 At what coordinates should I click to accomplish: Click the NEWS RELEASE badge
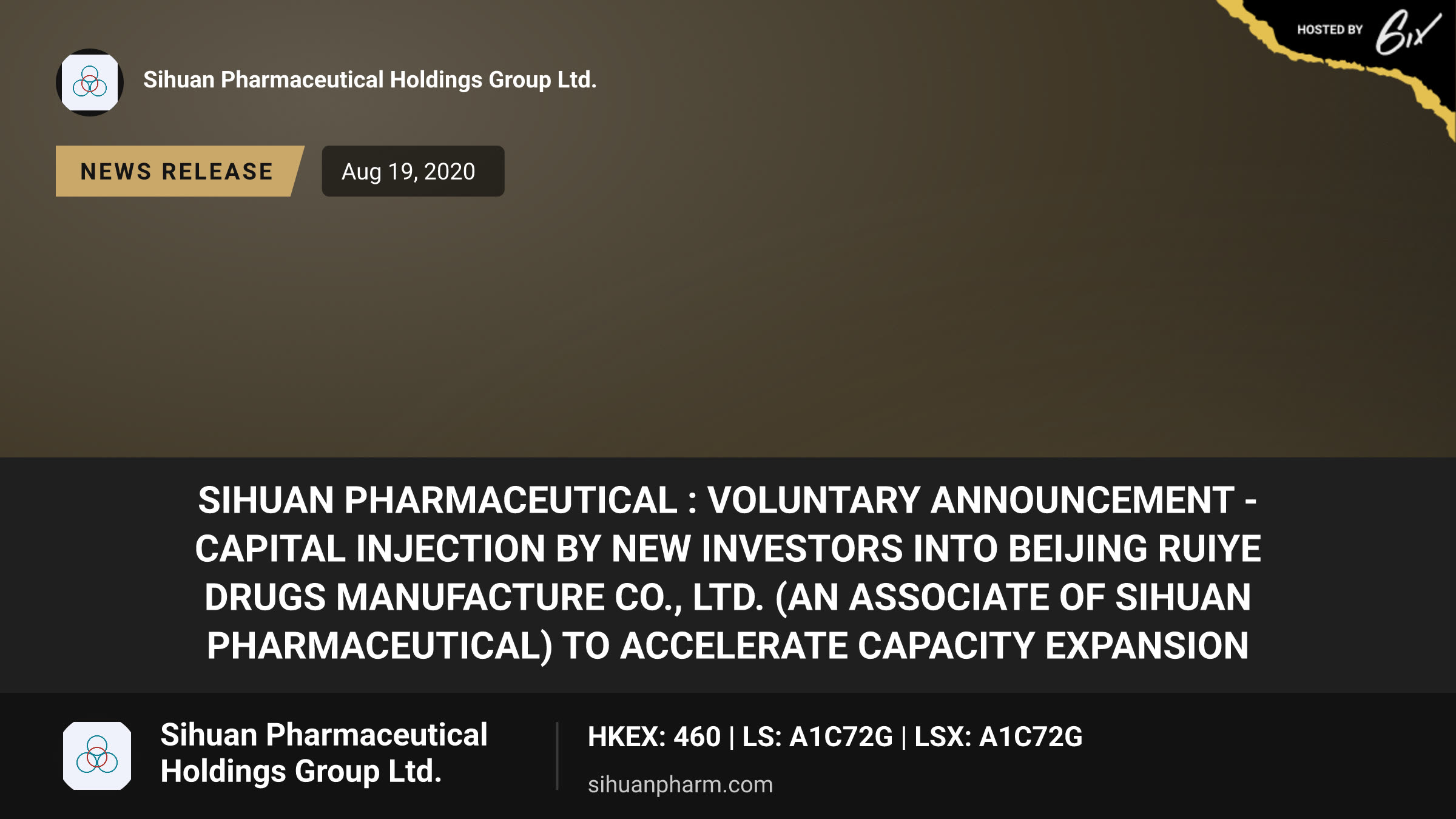(x=180, y=171)
